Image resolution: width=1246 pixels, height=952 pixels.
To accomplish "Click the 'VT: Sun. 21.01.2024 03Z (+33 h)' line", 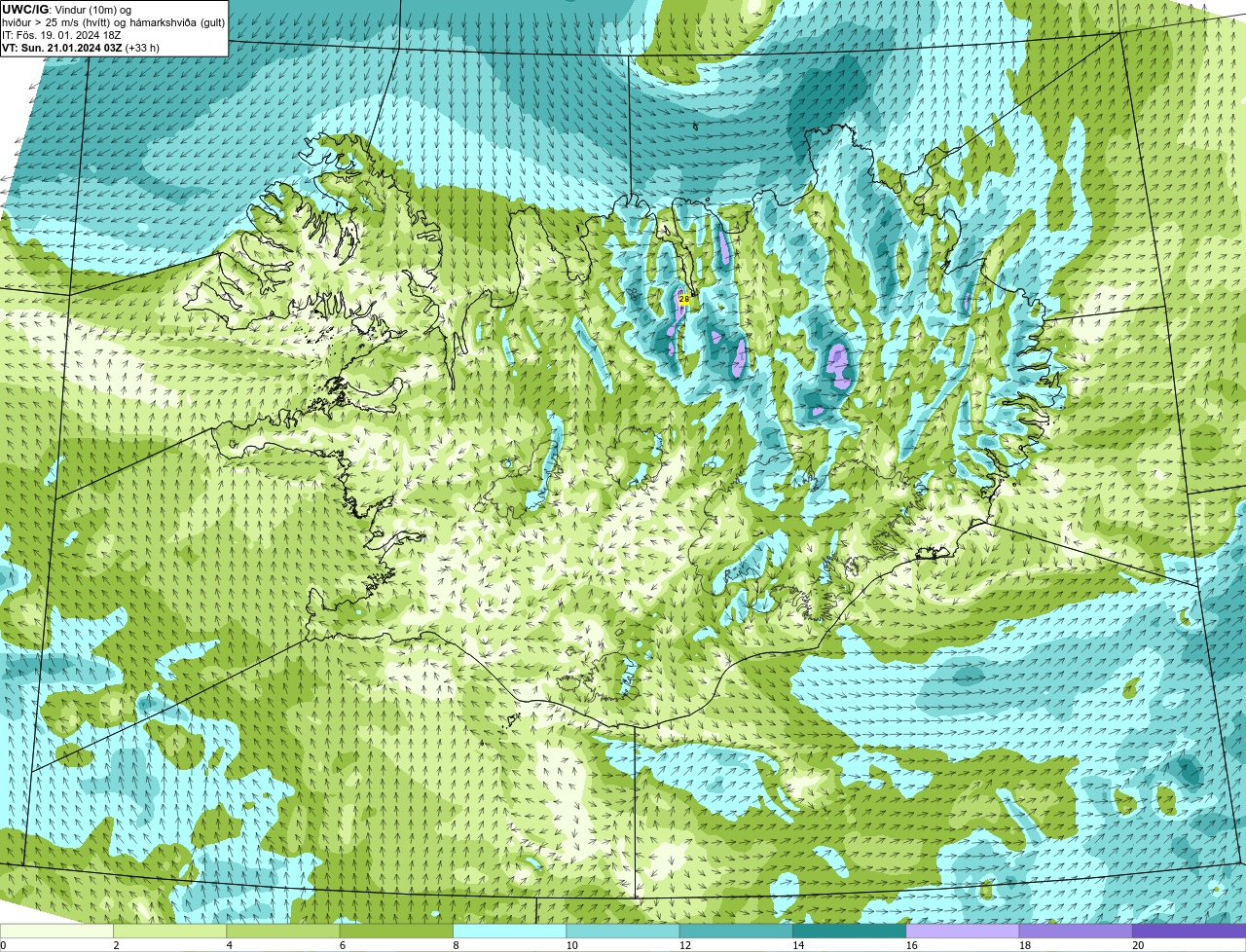I will [x=82, y=48].
